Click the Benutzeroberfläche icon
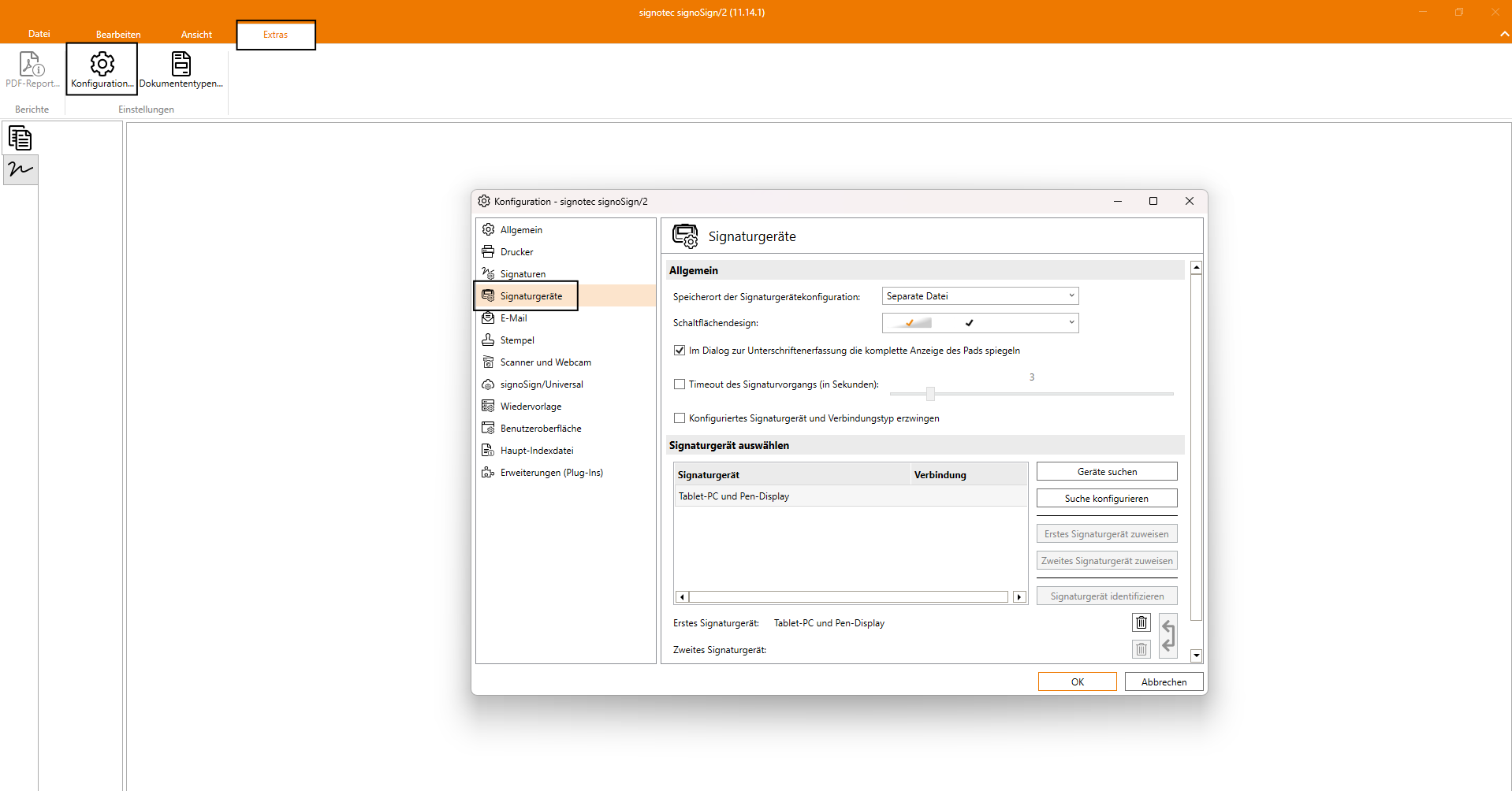This screenshot has height=791, width=1512. click(488, 428)
